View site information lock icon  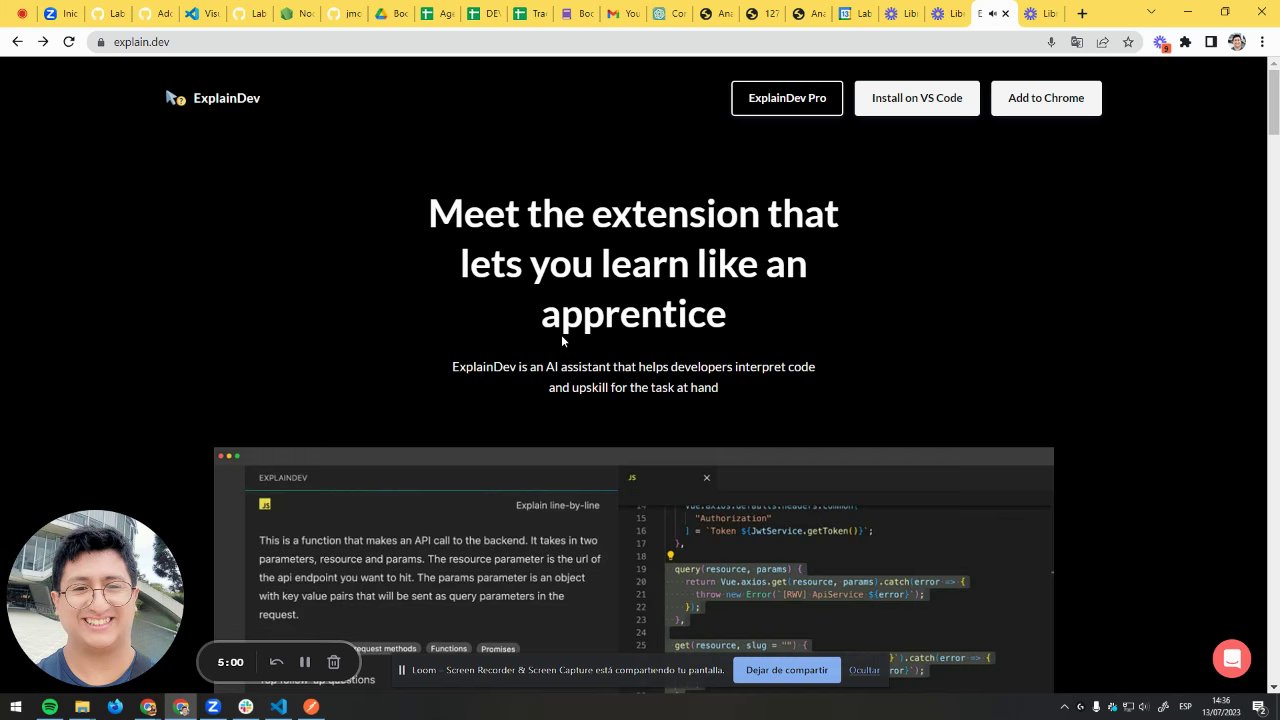(x=100, y=42)
